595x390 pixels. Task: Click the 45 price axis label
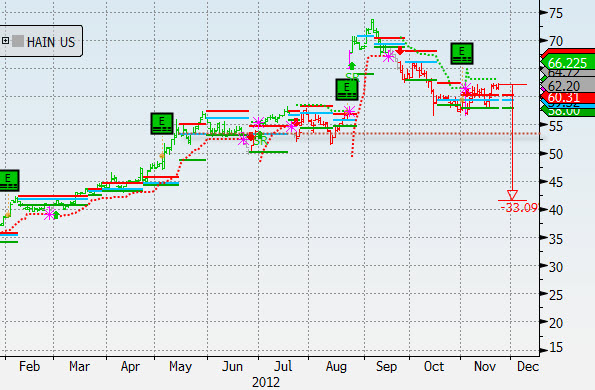tap(556, 182)
